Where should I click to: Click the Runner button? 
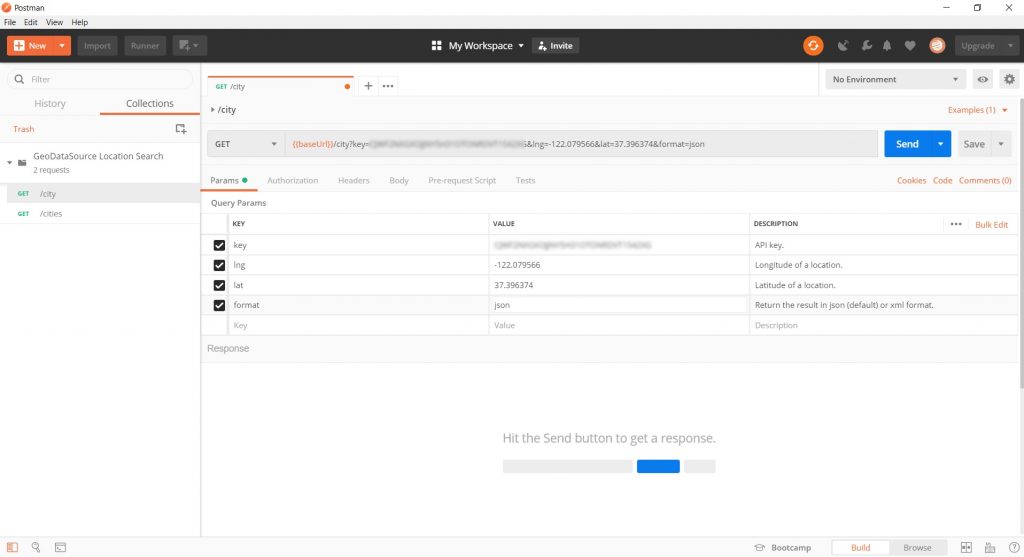tap(144, 46)
